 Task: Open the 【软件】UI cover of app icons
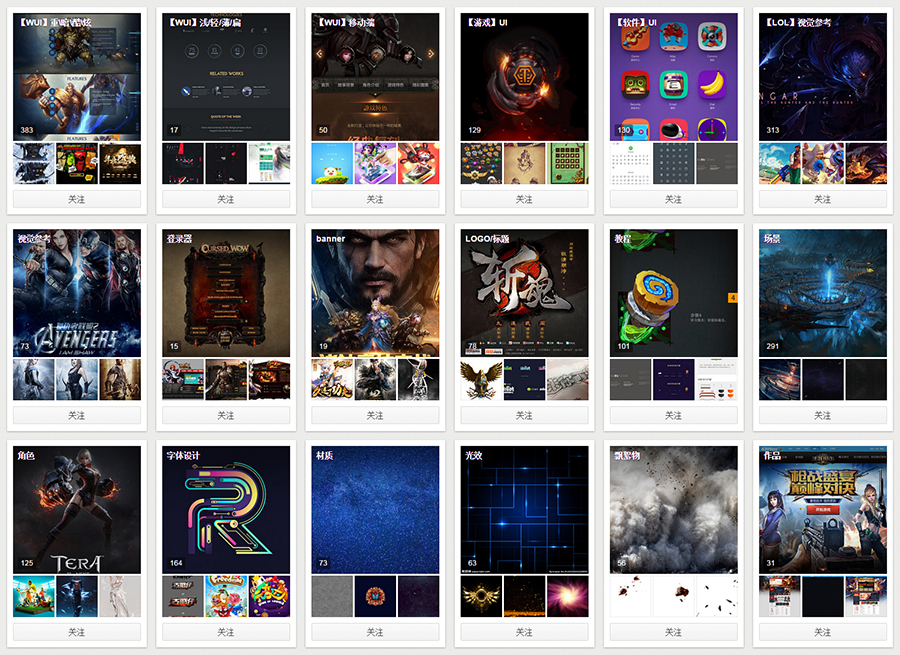point(673,77)
